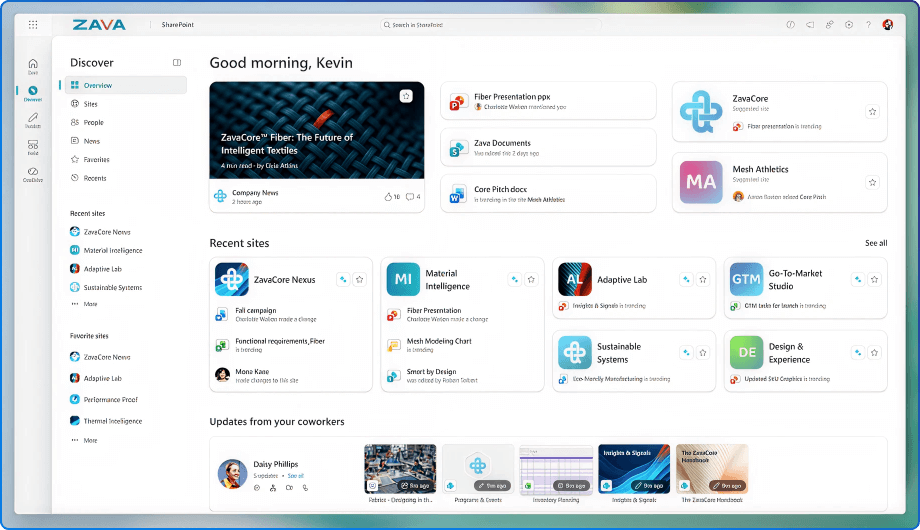920x530 pixels.
Task: Open the Insights & Signals update thumbnail
Action: click(634, 468)
